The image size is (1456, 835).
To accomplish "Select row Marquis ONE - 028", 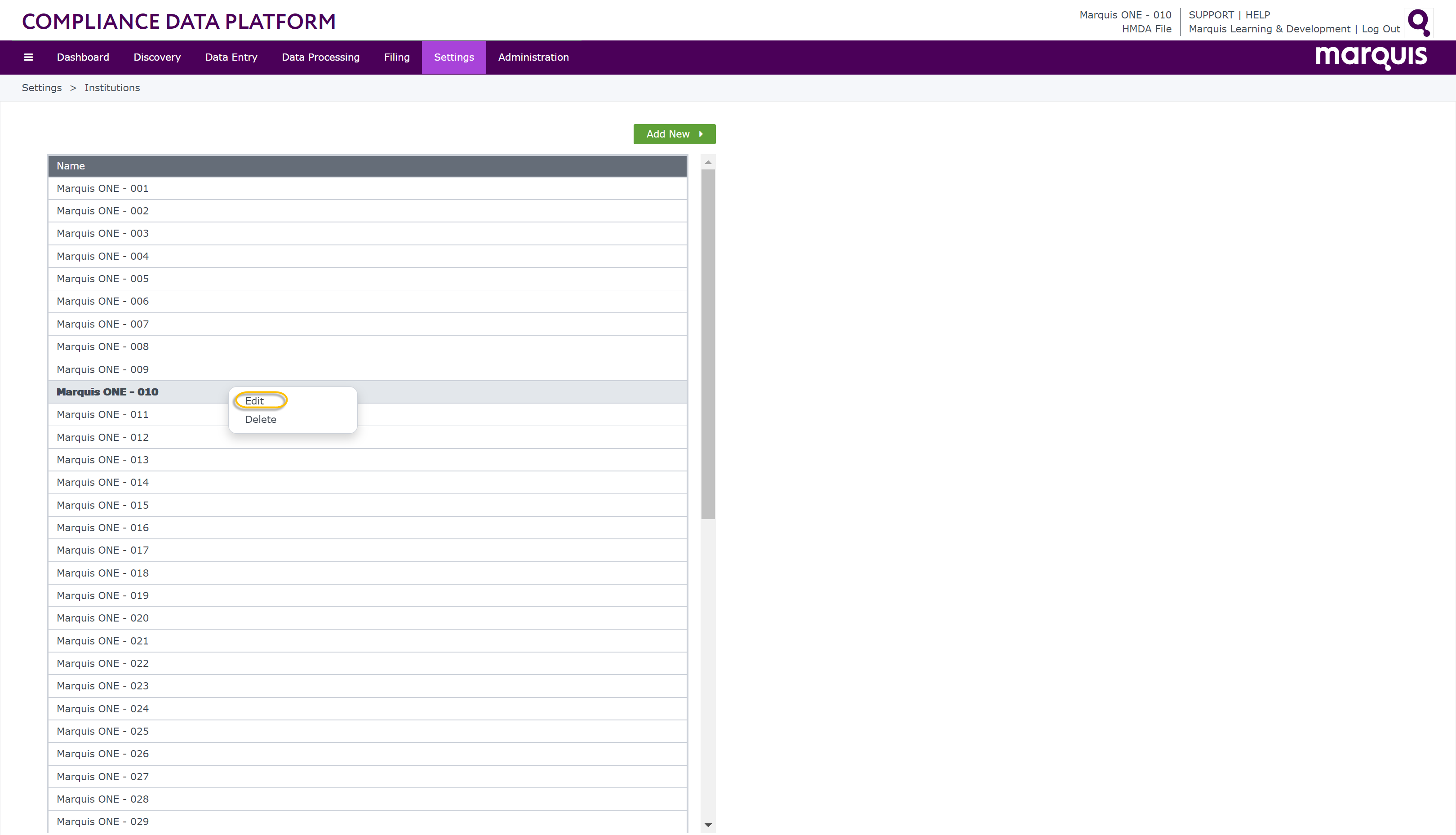I will click(x=368, y=799).
